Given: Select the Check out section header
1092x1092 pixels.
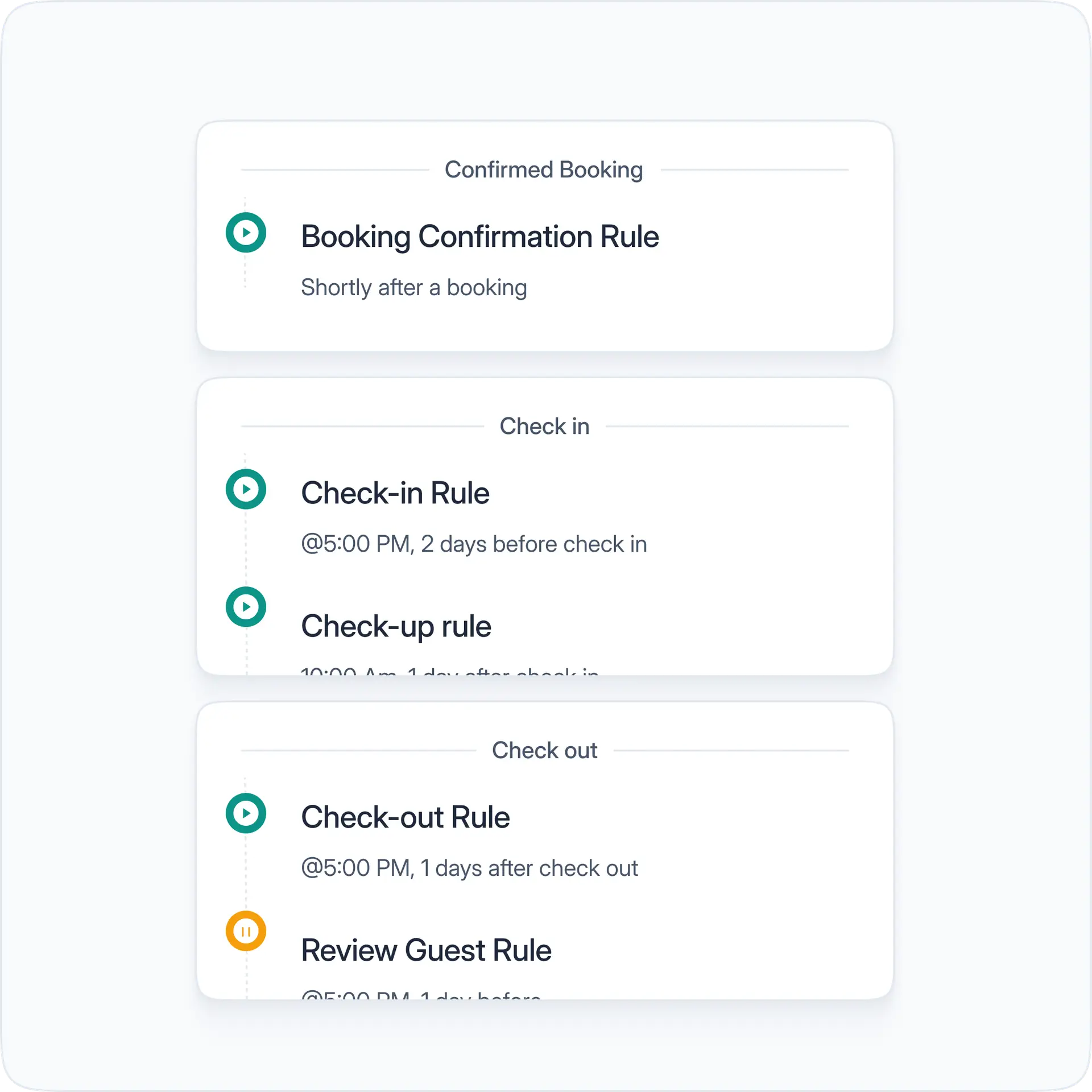Looking at the screenshot, I should point(544,750).
